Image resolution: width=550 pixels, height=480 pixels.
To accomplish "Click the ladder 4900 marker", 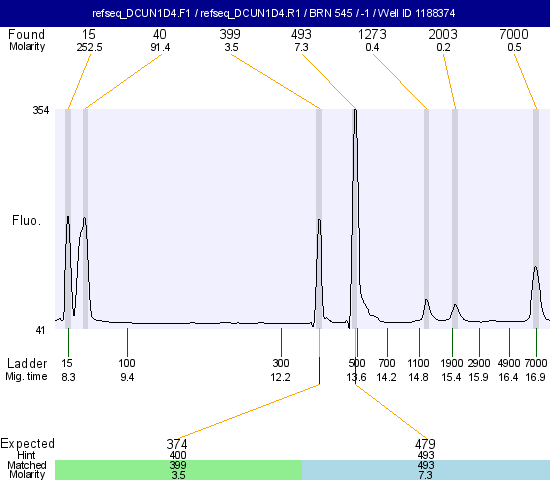I will 509,363.
